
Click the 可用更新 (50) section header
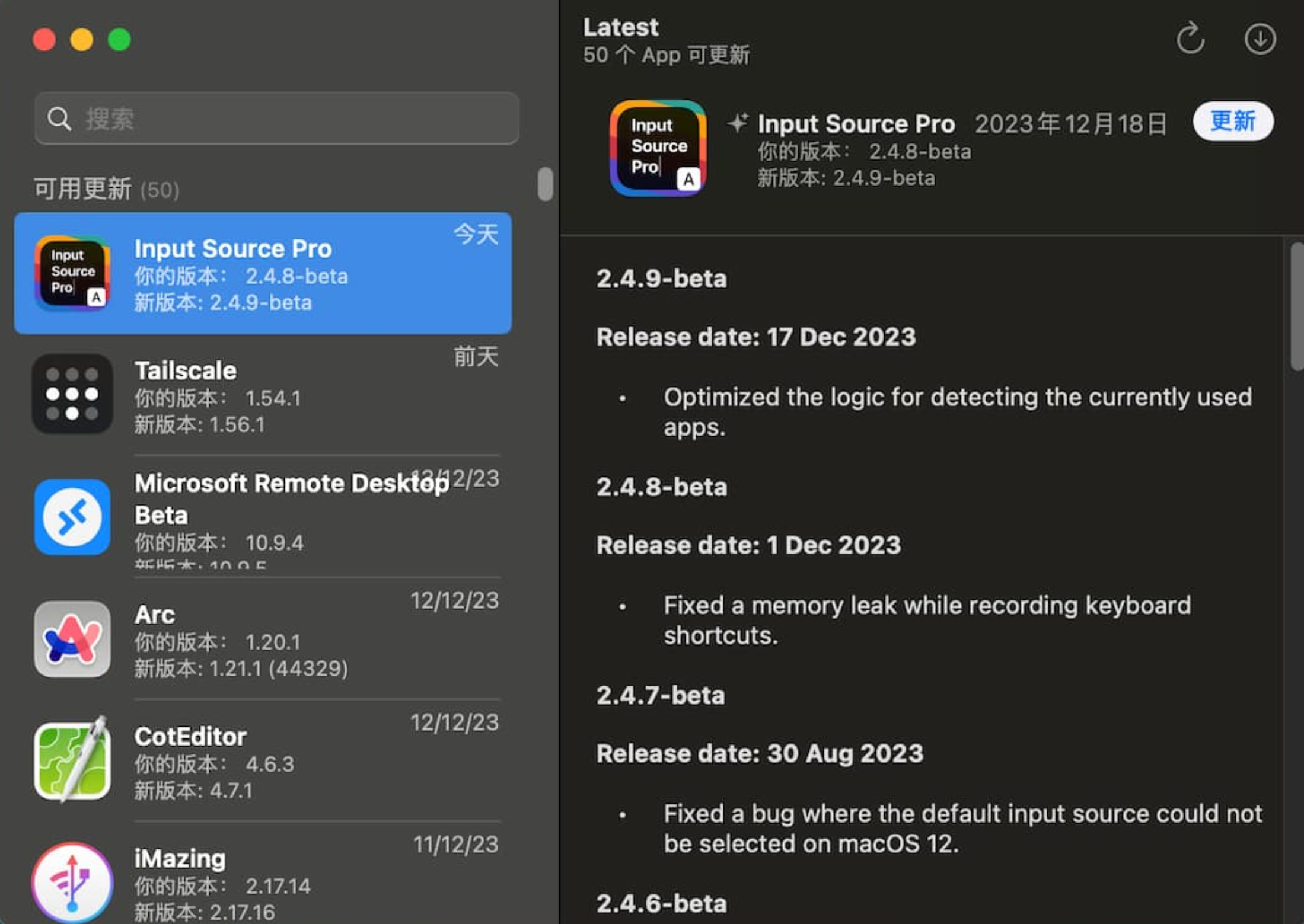[107, 190]
